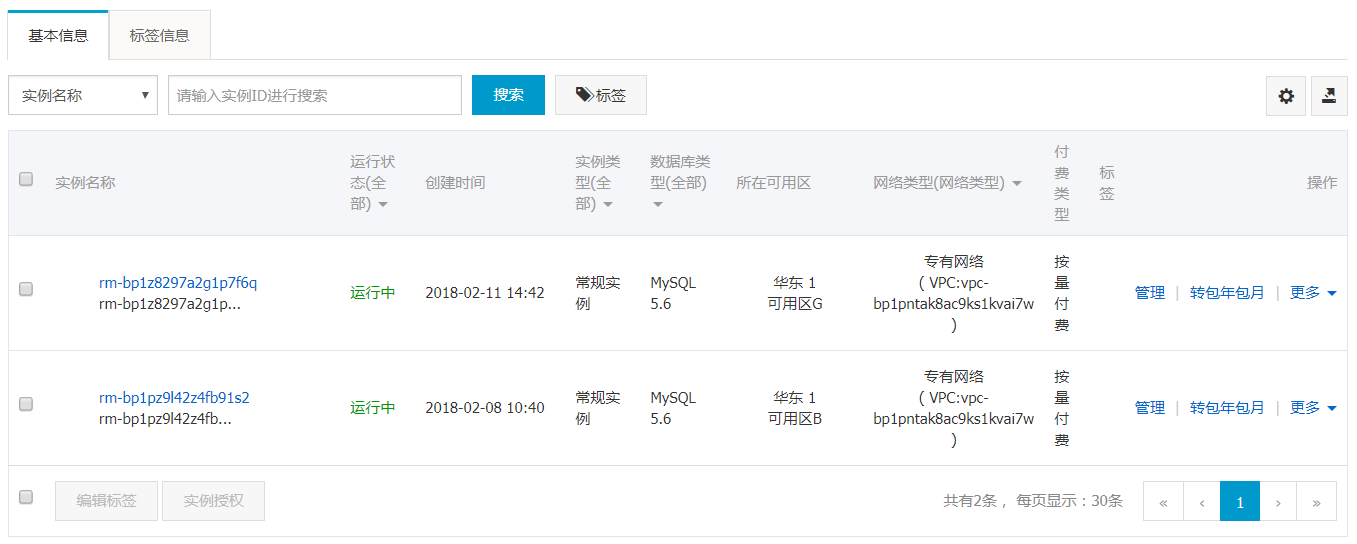Focus the instance ID search field
This screenshot has width=1357, height=544.
(x=315, y=95)
